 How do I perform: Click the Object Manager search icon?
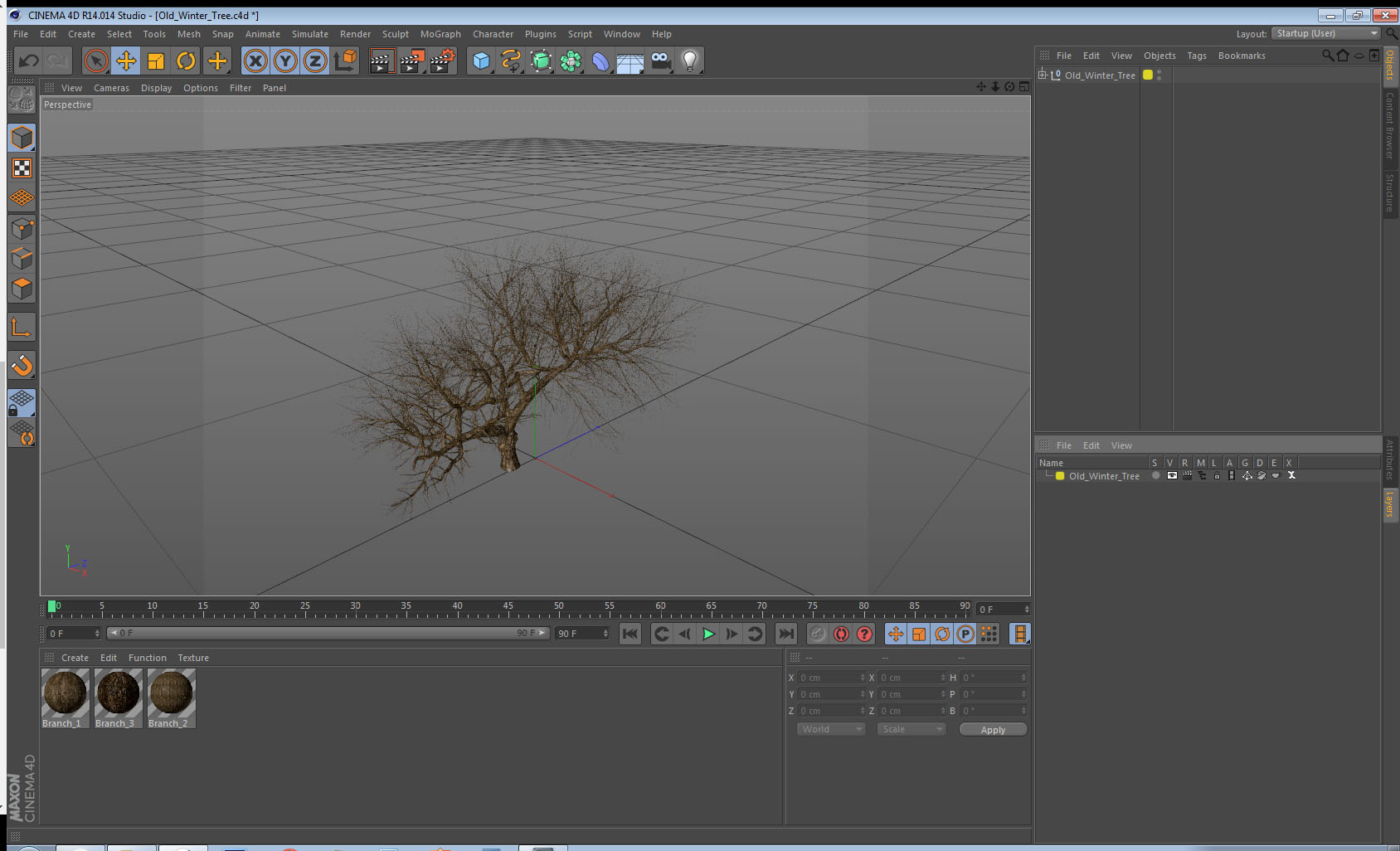click(1327, 56)
